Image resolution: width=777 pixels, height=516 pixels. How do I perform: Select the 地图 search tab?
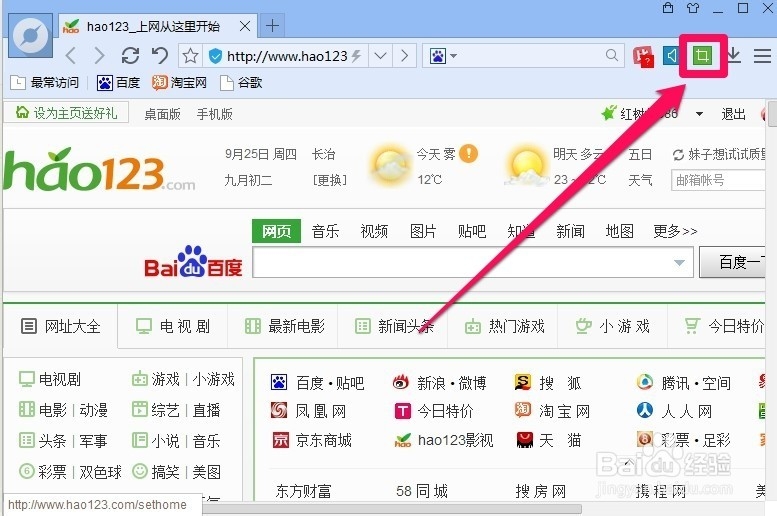pos(619,231)
